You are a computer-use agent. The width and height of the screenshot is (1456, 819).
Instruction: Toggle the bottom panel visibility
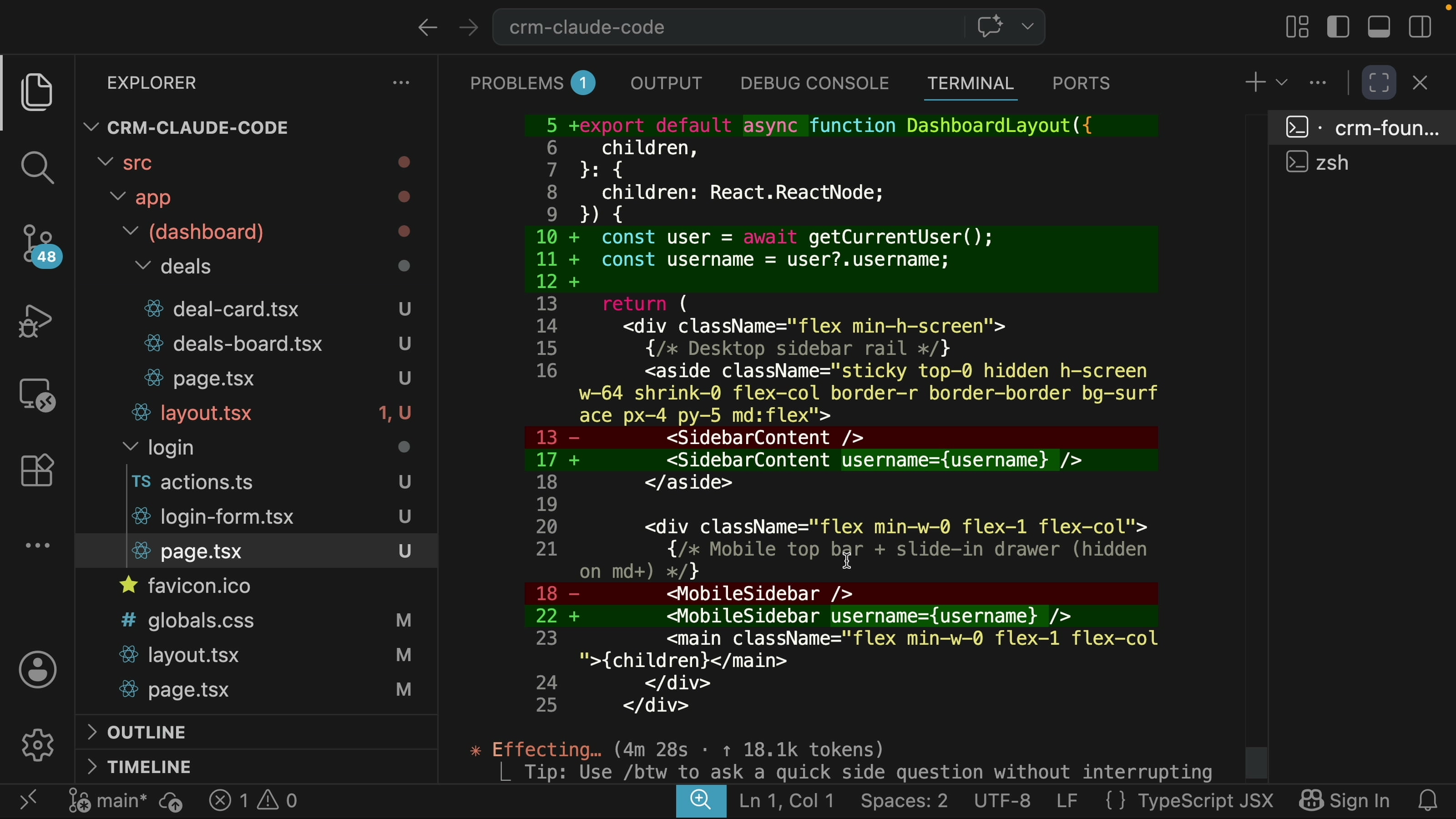(x=1379, y=27)
